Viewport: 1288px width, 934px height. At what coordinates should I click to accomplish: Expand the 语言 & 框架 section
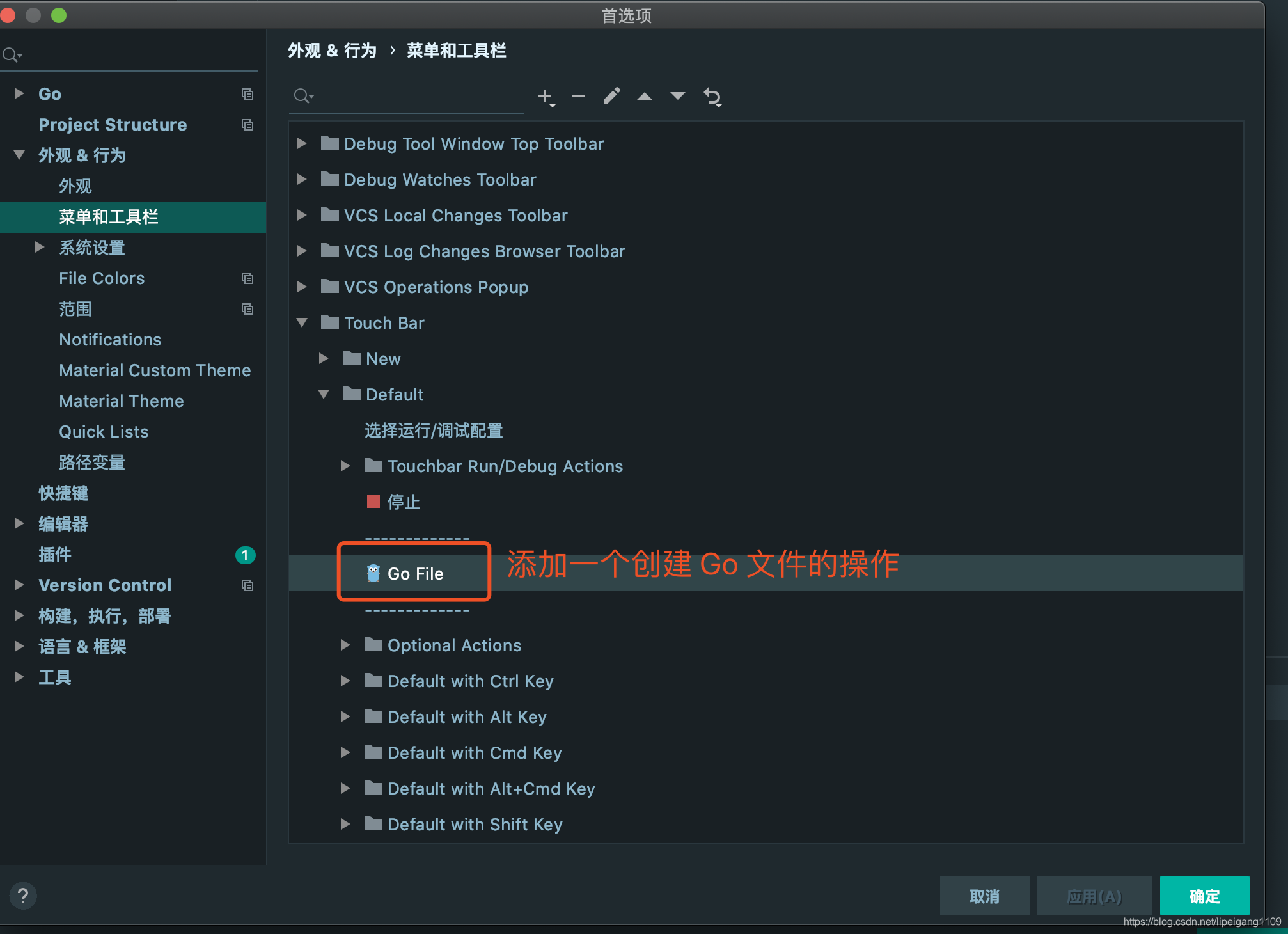19,646
